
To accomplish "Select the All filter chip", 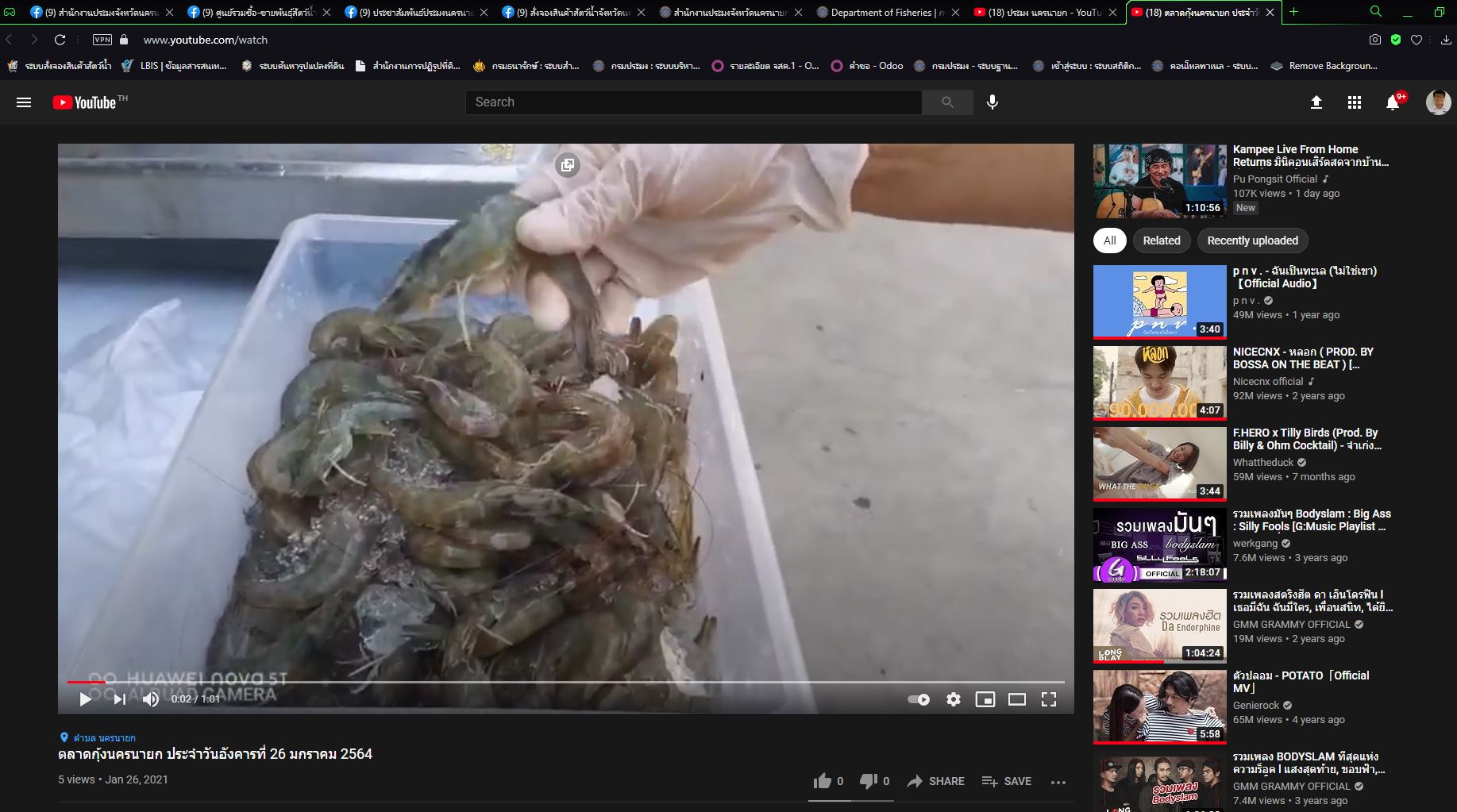I will point(1110,241).
